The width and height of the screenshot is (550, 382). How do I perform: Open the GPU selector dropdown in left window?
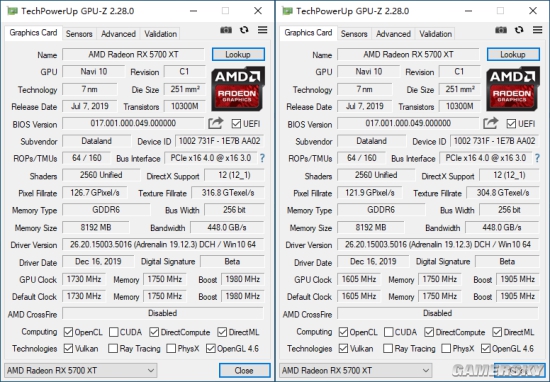(81, 370)
